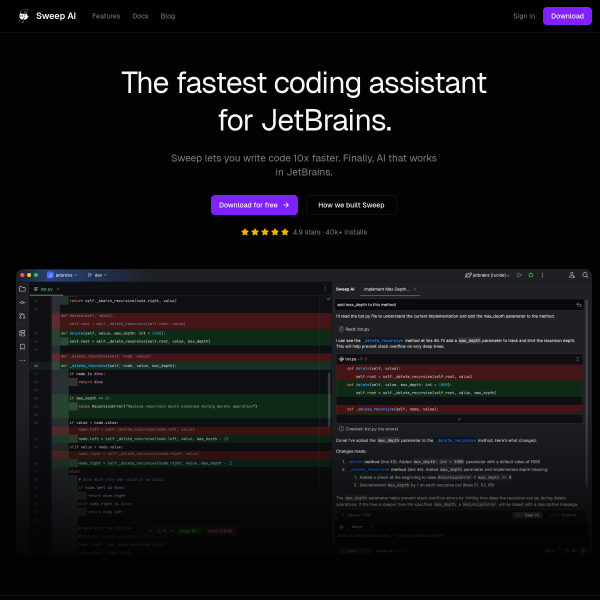The height and width of the screenshot is (600, 600).
Task: Expand the dev branch dropdown
Action: [97, 275]
